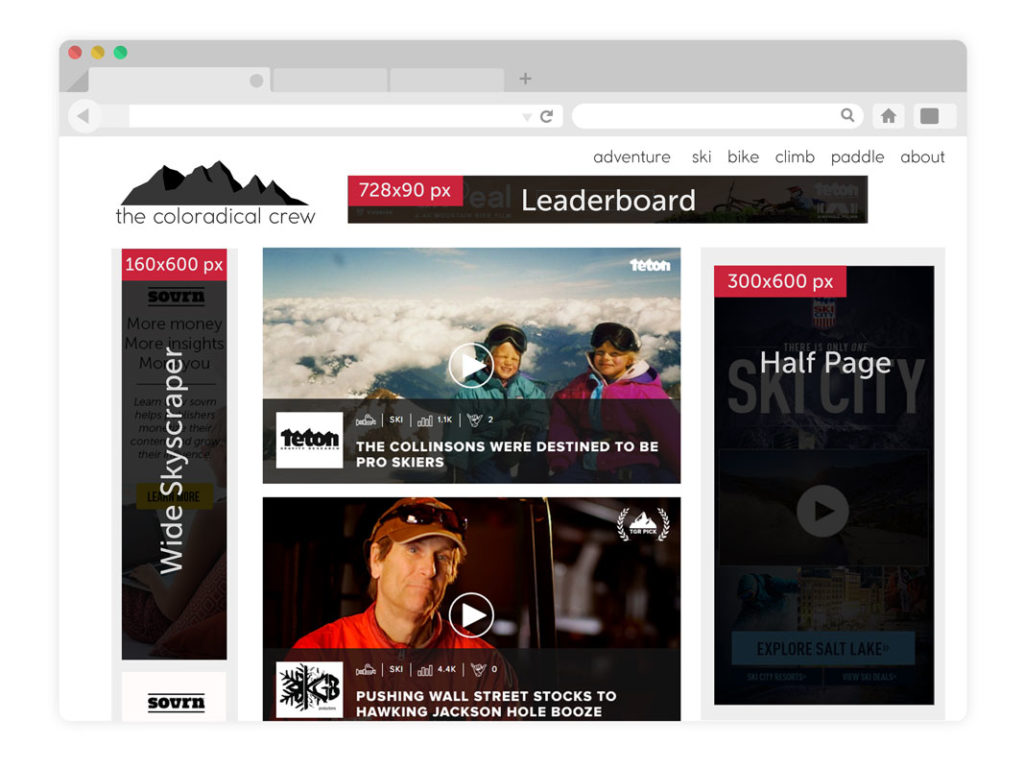Screen dimensions: 1024x768
Task: Click the coloradical crew mountain logo
Action: 215,192
